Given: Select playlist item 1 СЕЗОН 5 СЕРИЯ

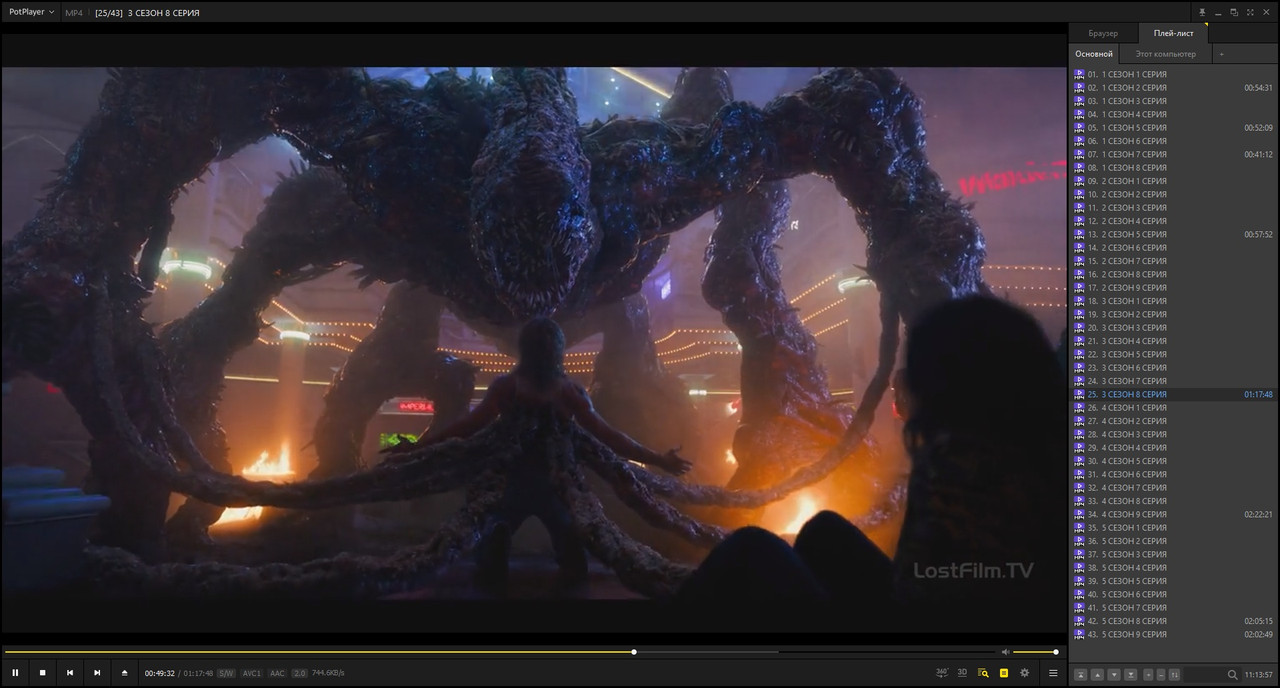Looking at the screenshot, I should (x=1173, y=128).
